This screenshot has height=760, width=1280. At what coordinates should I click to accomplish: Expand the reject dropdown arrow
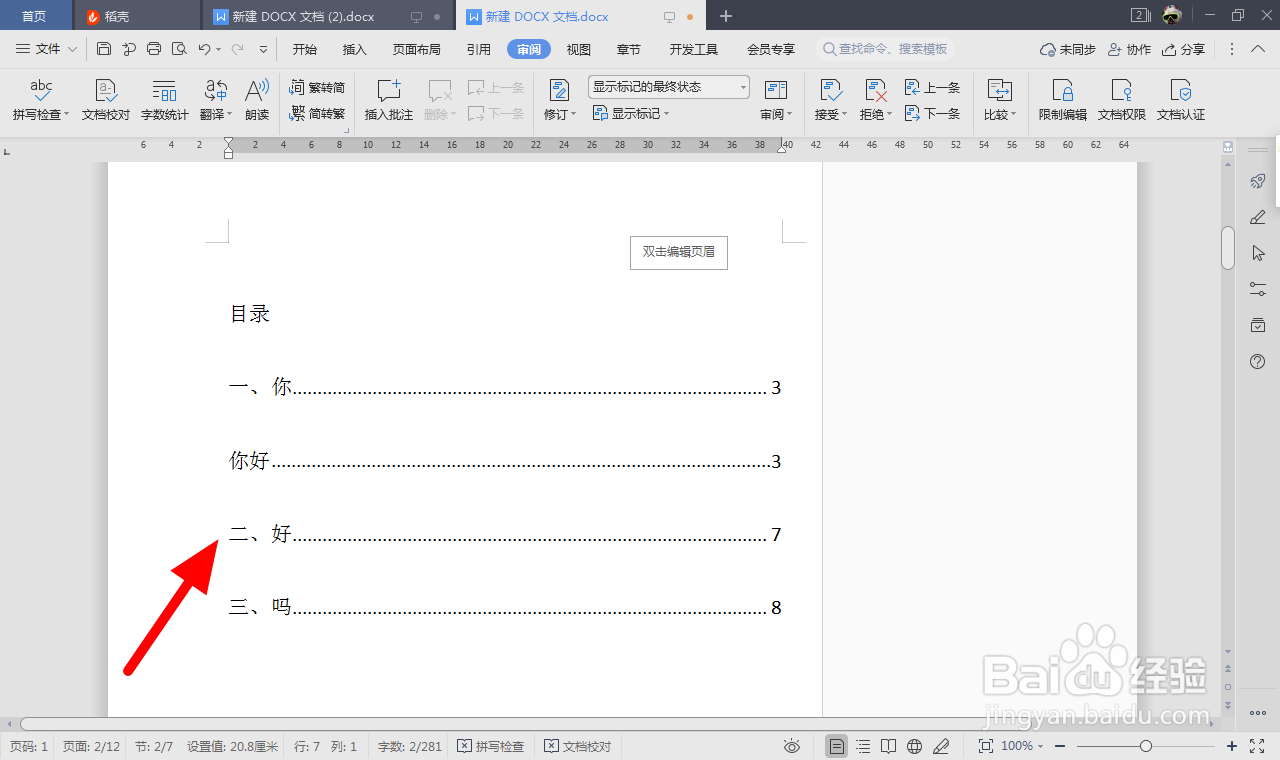(890, 115)
